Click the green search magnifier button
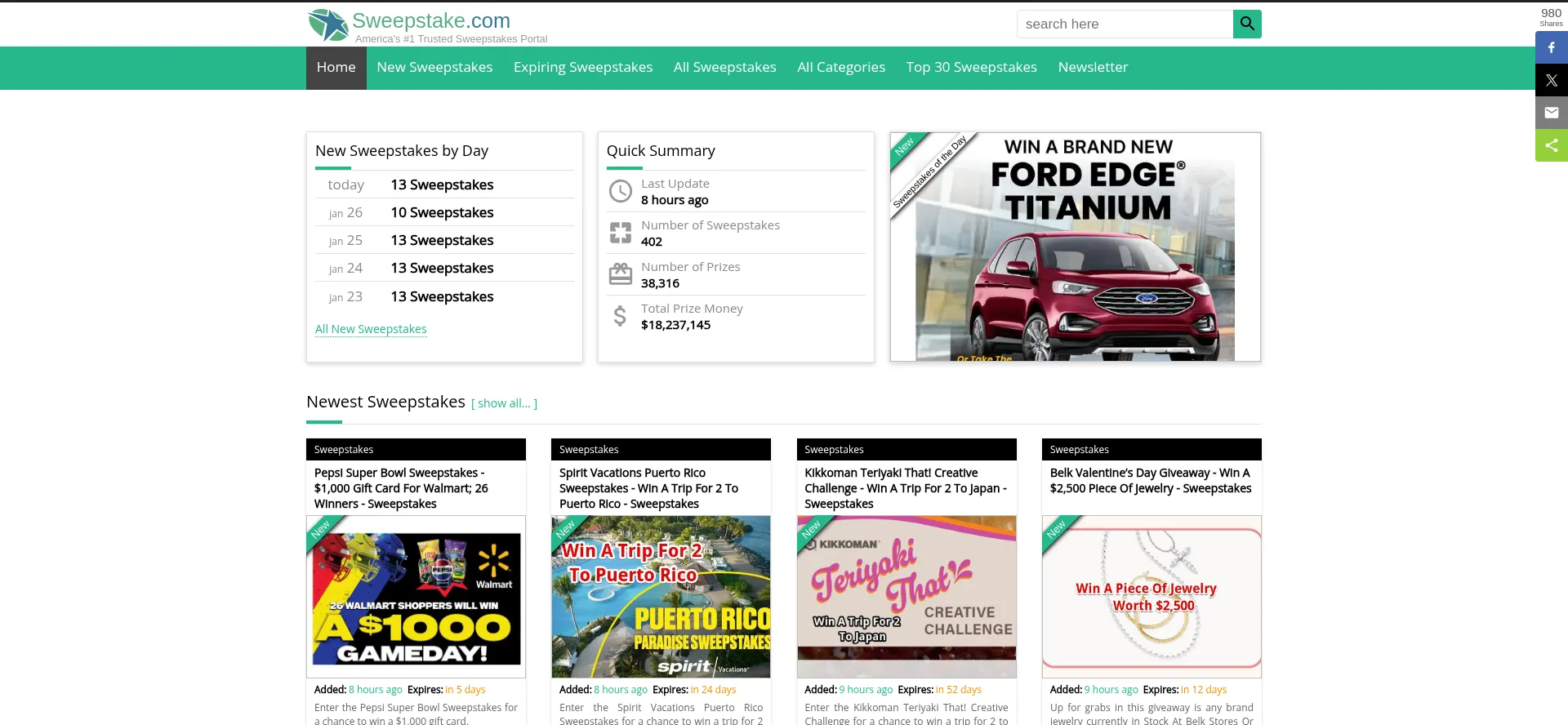Image resolution: width=1568 pixels, height=725 pixels. click(x=1247, y=24)
